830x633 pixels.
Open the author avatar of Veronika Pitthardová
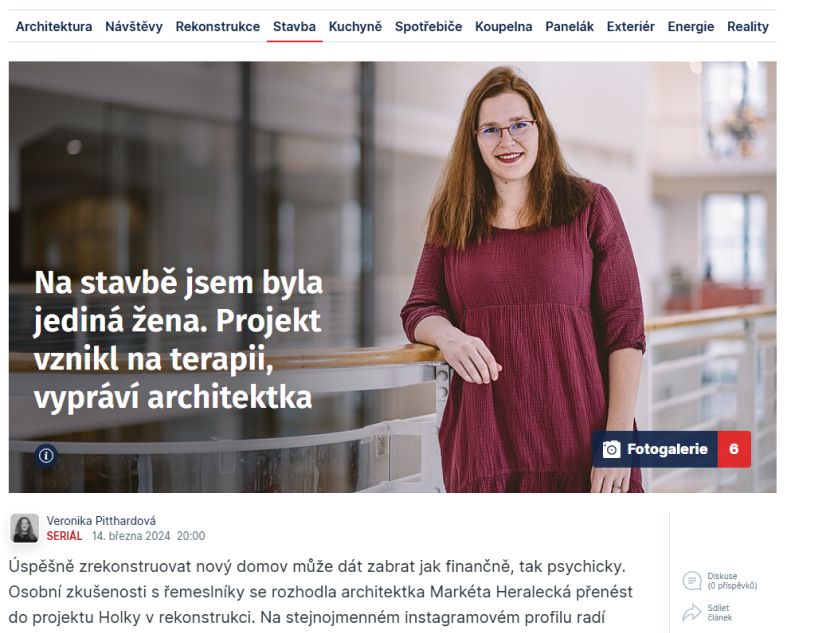[24, 528]
